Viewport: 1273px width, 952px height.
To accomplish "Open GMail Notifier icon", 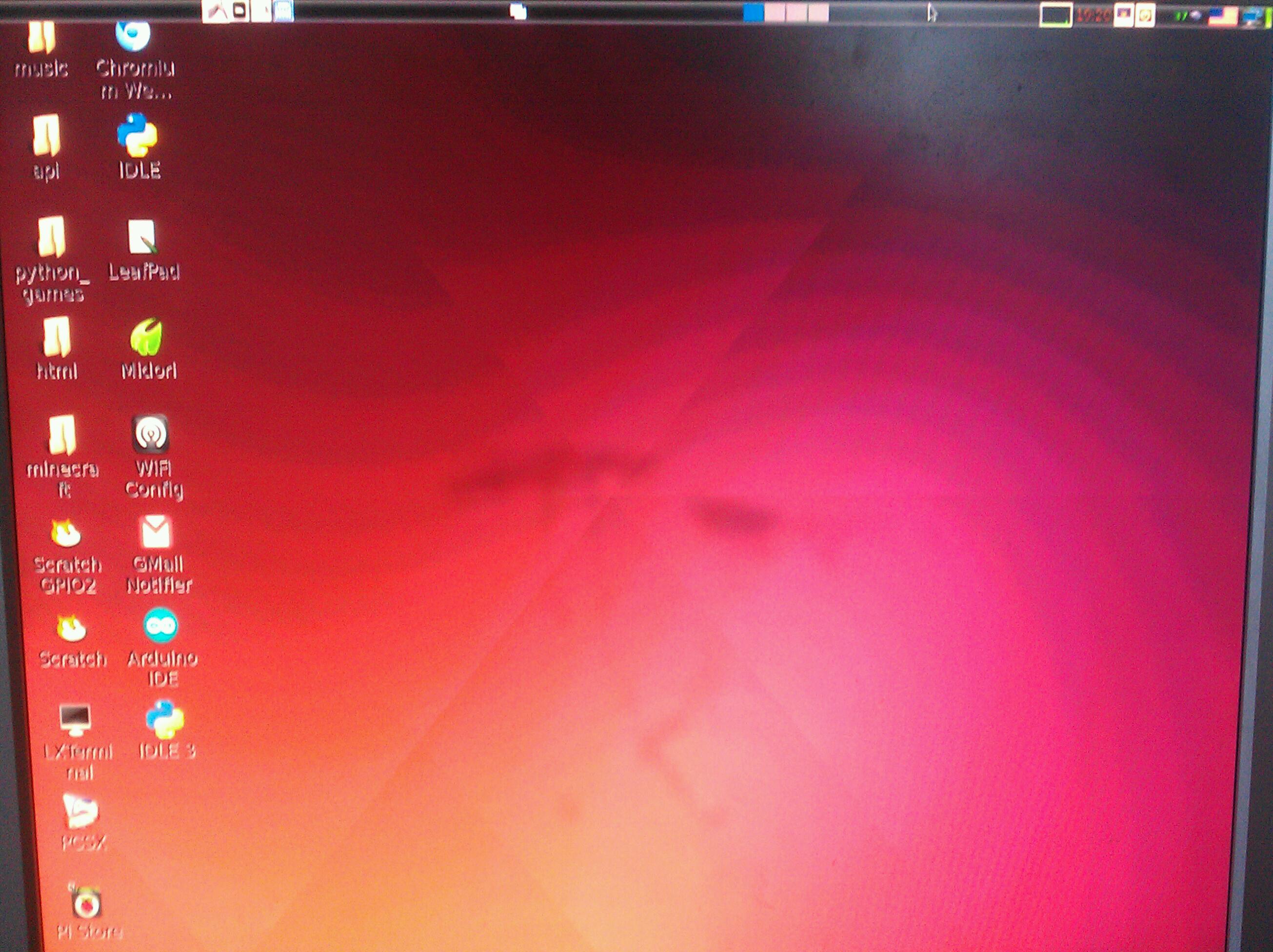I will (156, 532).
